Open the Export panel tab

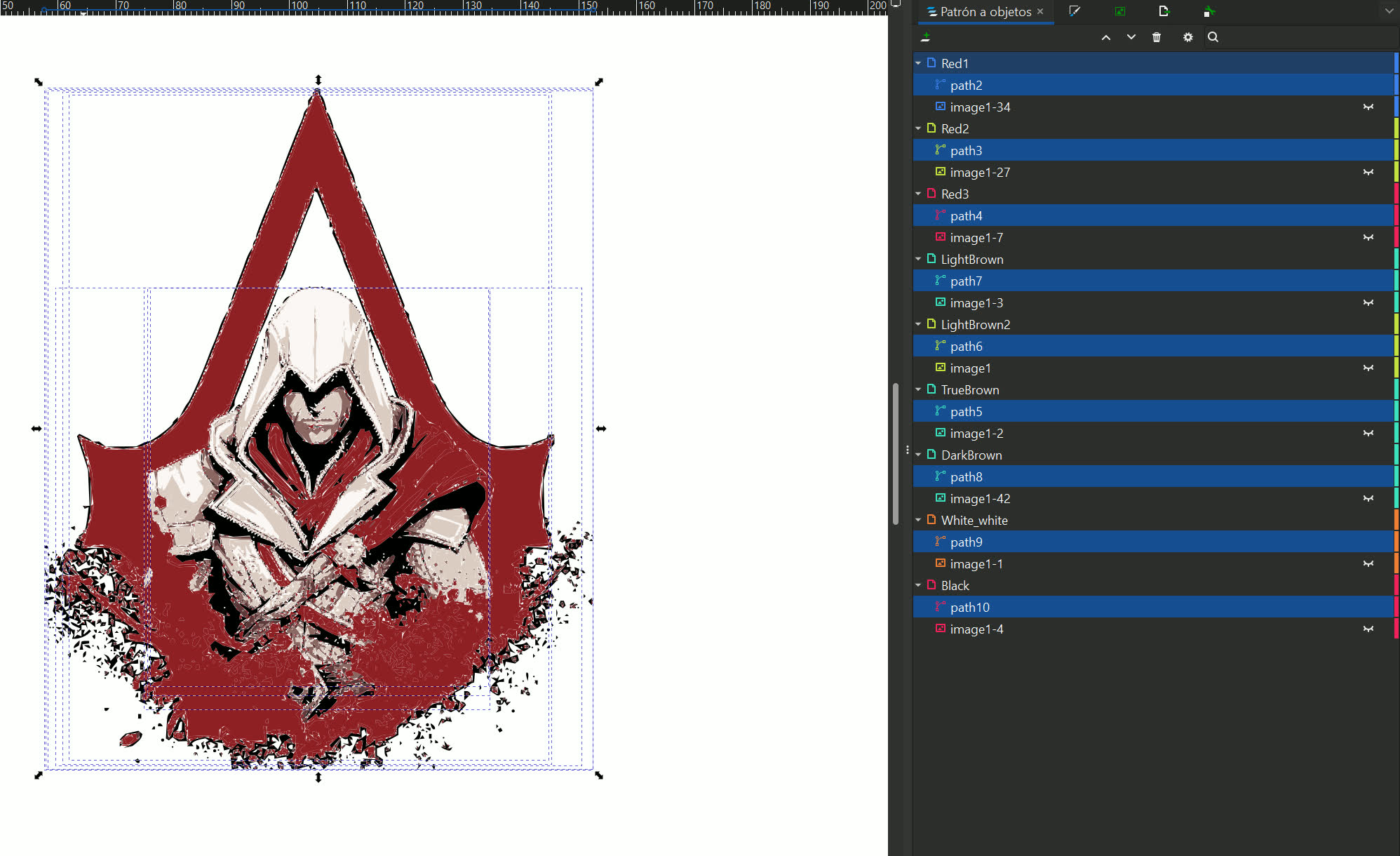tap(1164, 11)
